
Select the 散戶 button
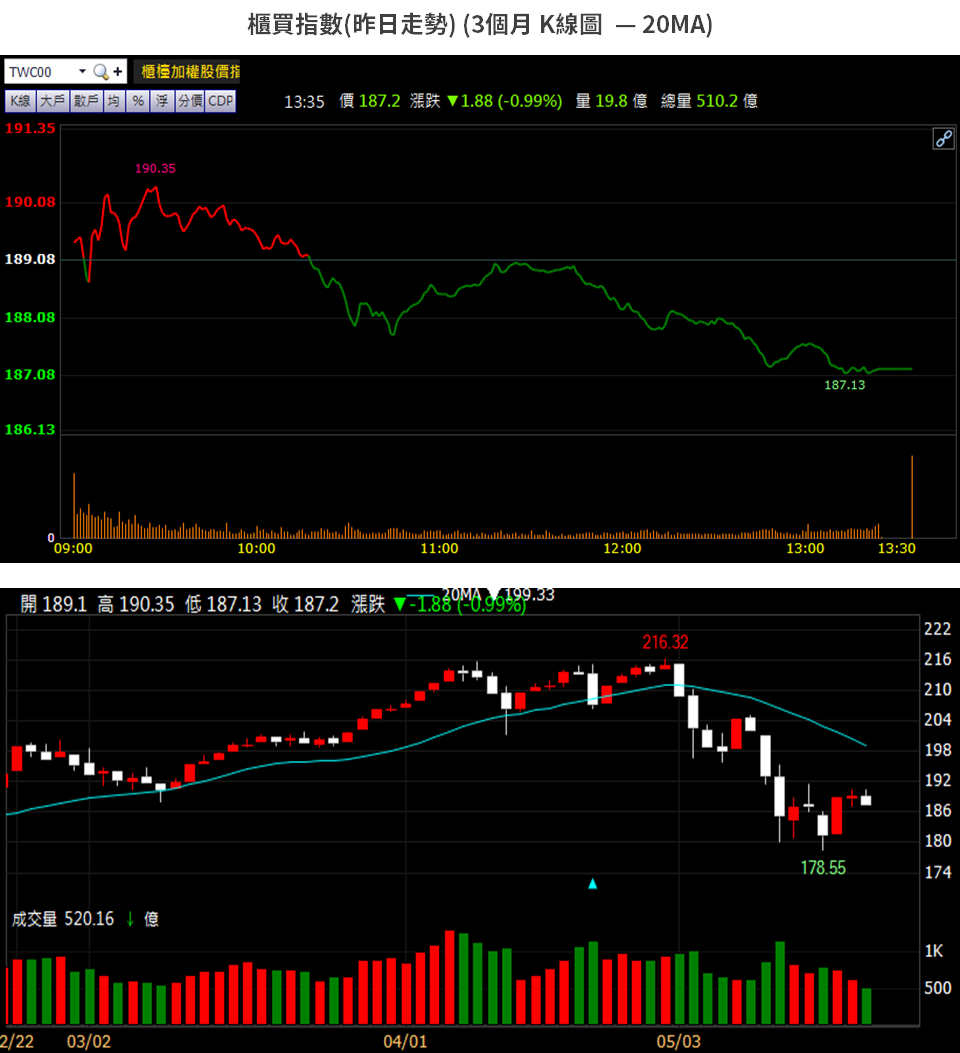(86, 101)
